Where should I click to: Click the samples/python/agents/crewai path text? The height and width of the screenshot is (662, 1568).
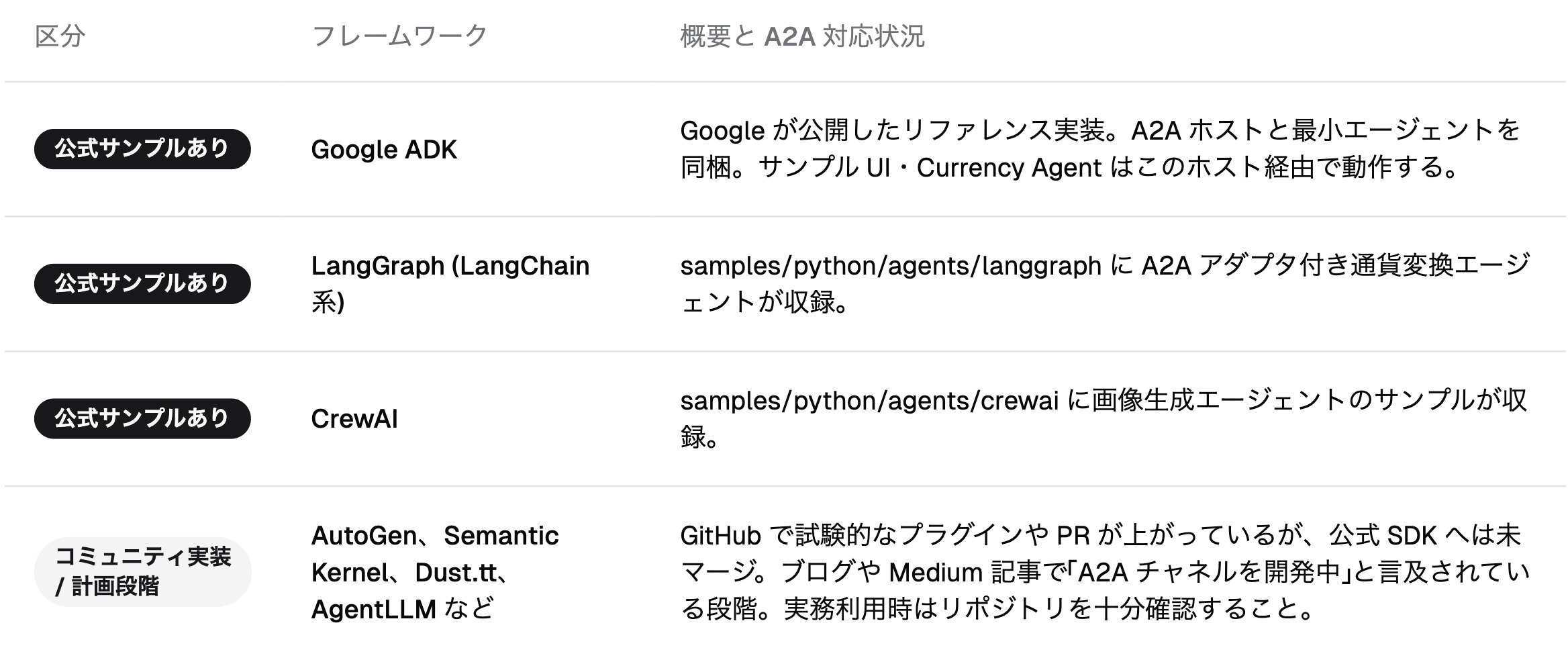(x=869, y=401)
